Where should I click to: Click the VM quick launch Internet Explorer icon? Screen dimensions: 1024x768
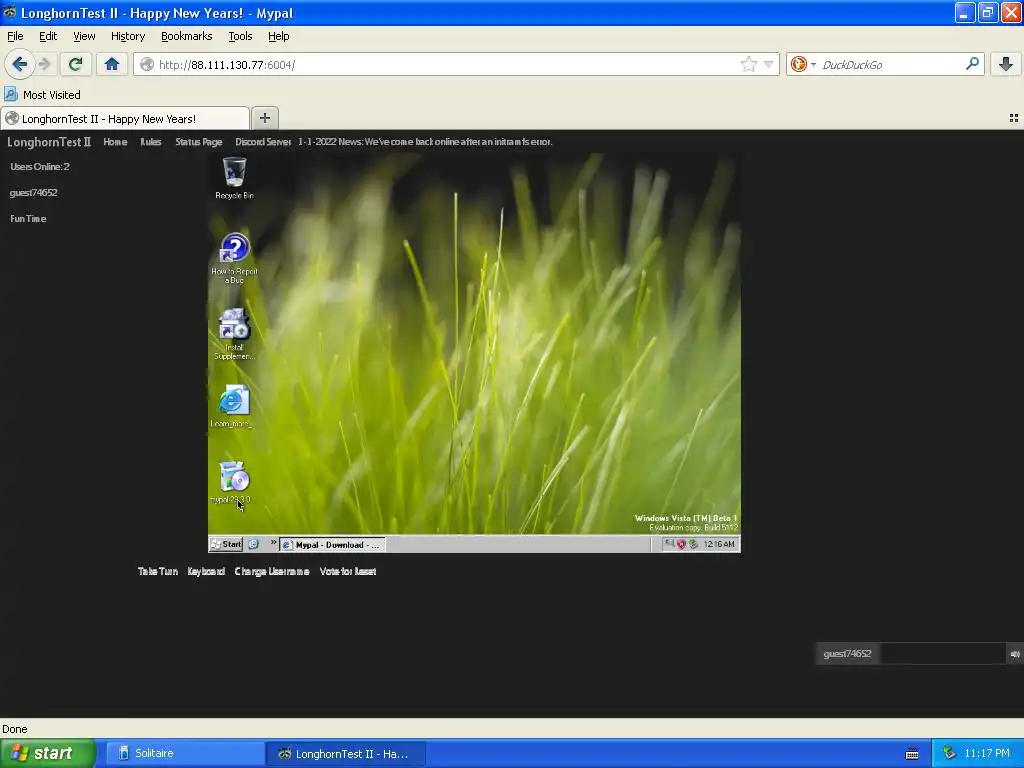tap(254, 544)
